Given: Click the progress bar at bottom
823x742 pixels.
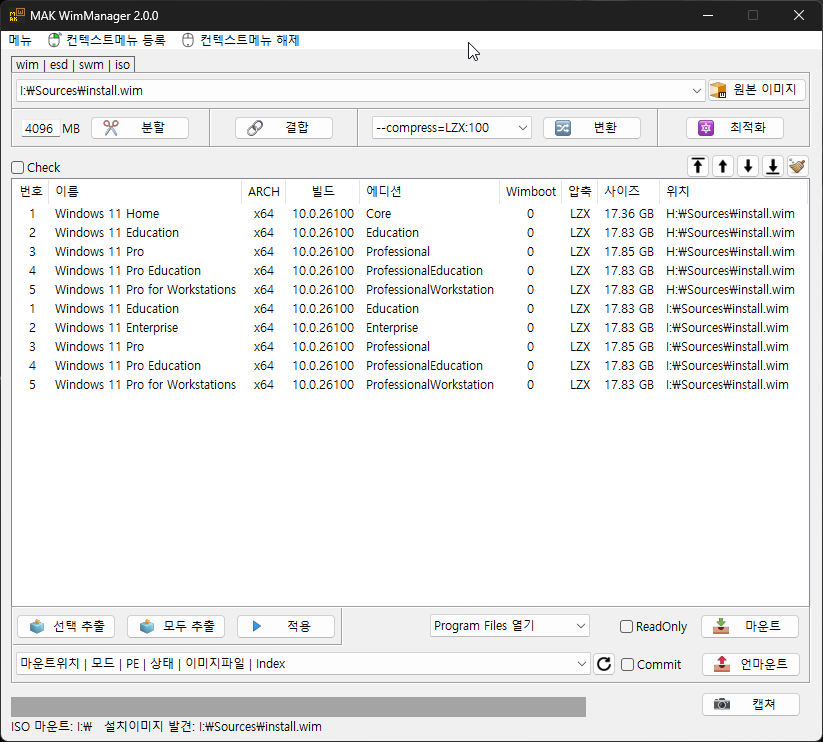Looking at the screenshot, I should pos(298,707).
